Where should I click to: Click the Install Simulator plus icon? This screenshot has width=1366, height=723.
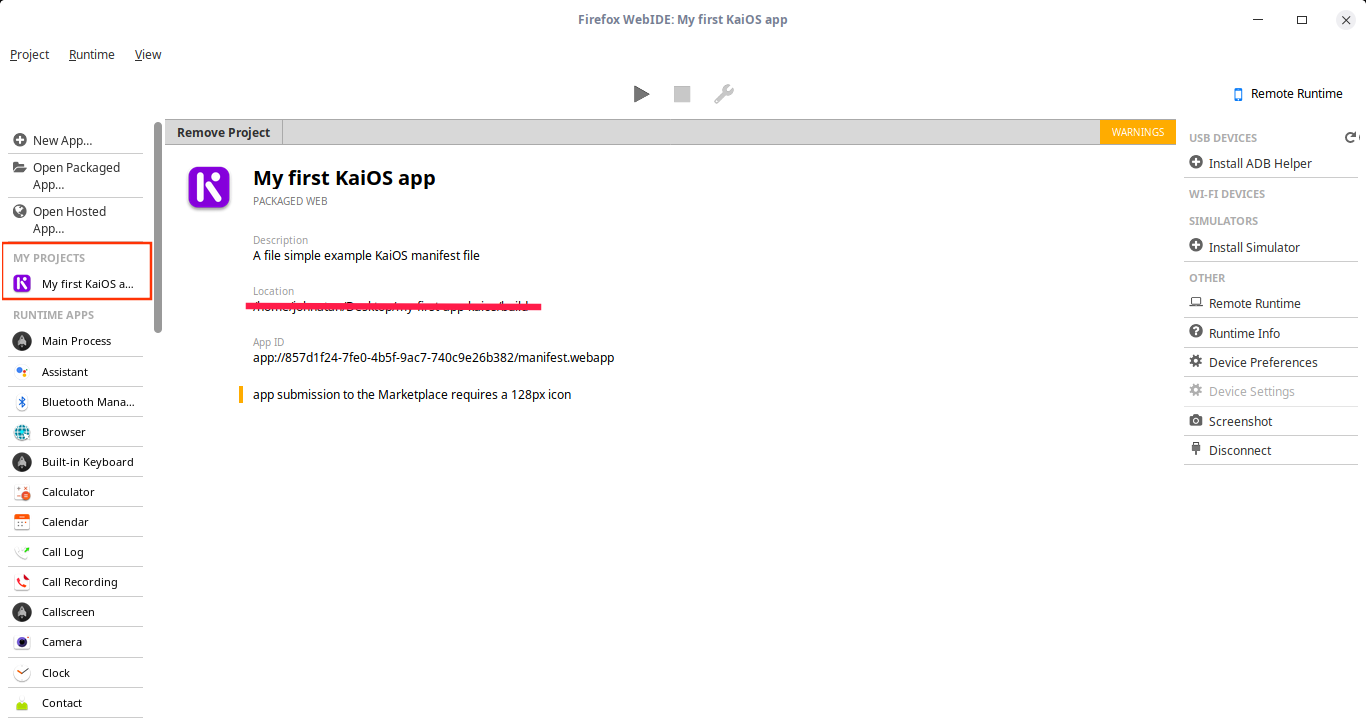(x=1196, y=246)
